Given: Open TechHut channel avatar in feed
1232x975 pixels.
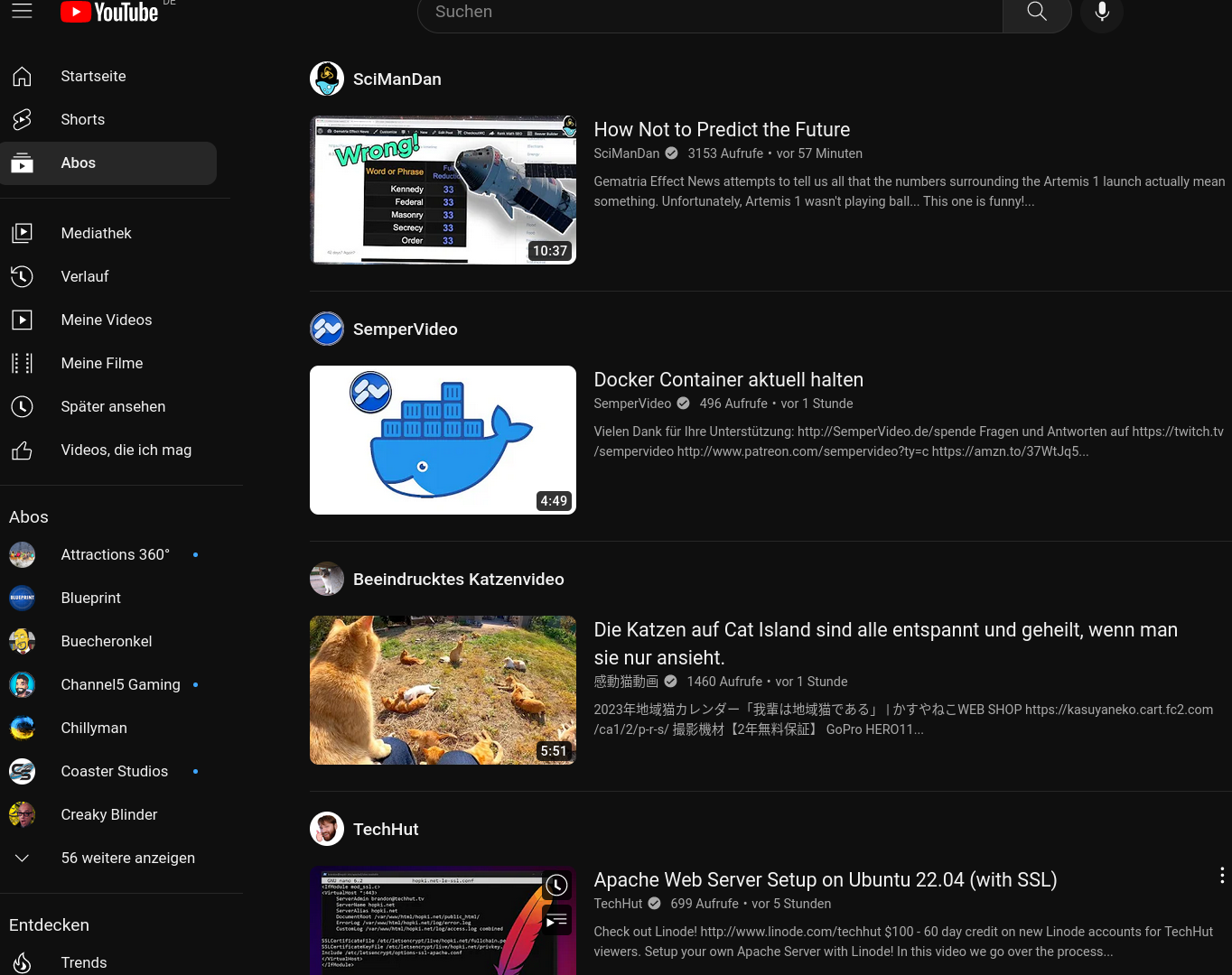Looking at the screenshot, I should coord(327,829).
